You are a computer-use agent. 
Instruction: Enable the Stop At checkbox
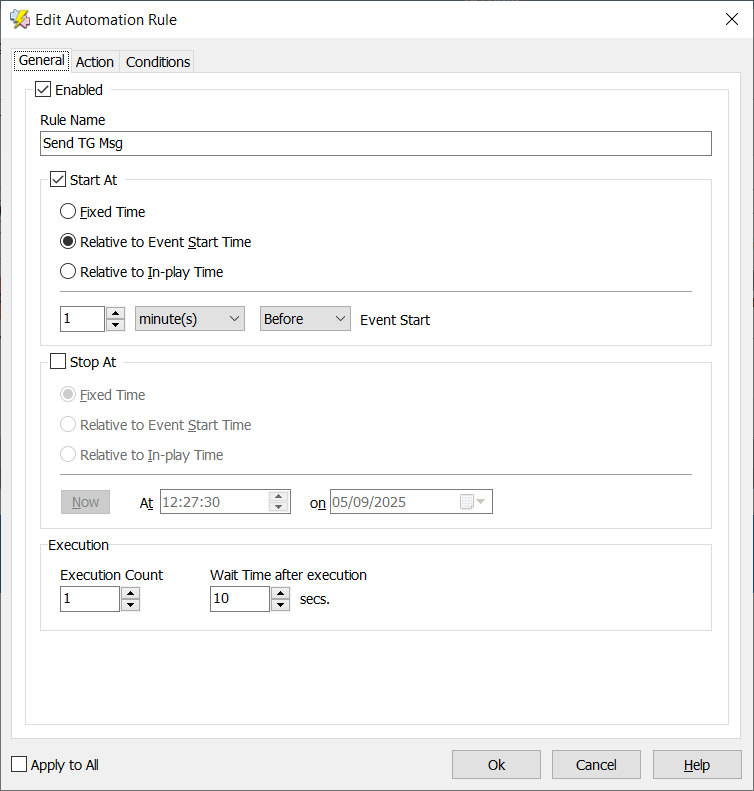pos(58,362)
